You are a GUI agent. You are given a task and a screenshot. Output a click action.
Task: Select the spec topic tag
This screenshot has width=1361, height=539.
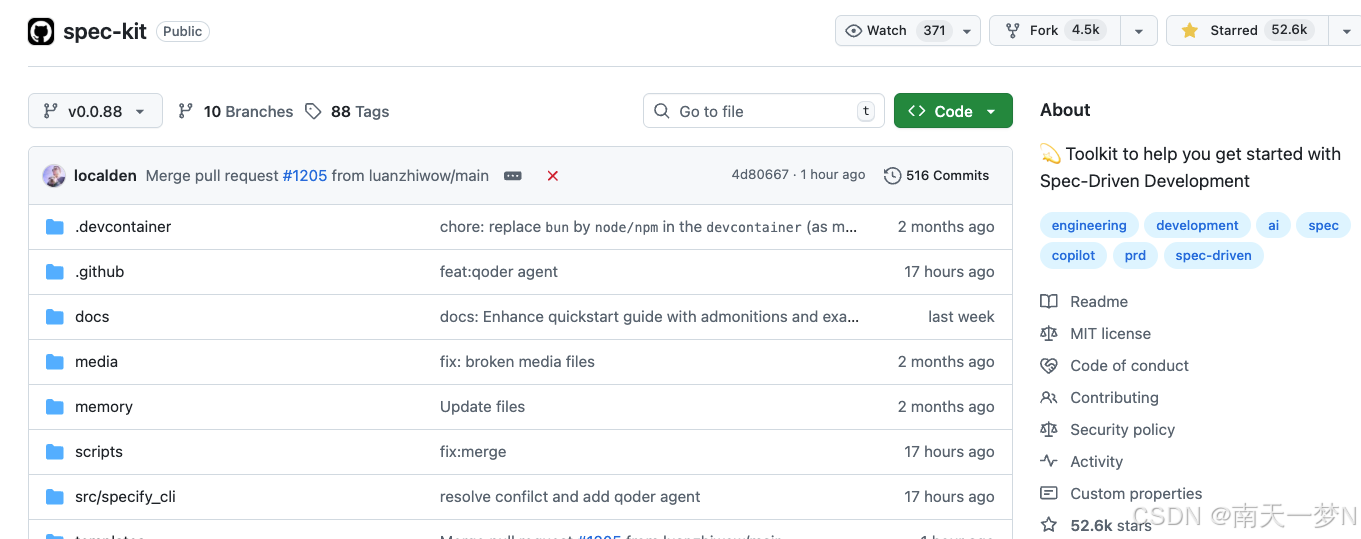(1323, 225)
